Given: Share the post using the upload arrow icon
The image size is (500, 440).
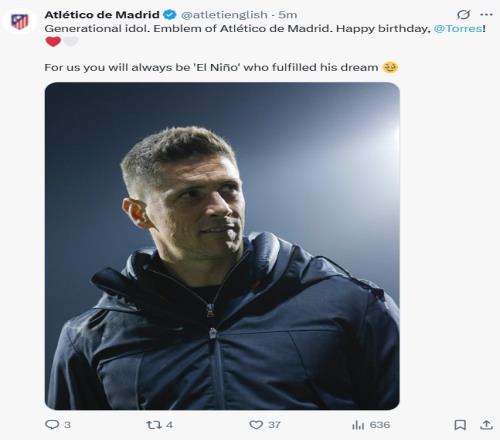Looking at the screenshot, I should coord(486,424).
